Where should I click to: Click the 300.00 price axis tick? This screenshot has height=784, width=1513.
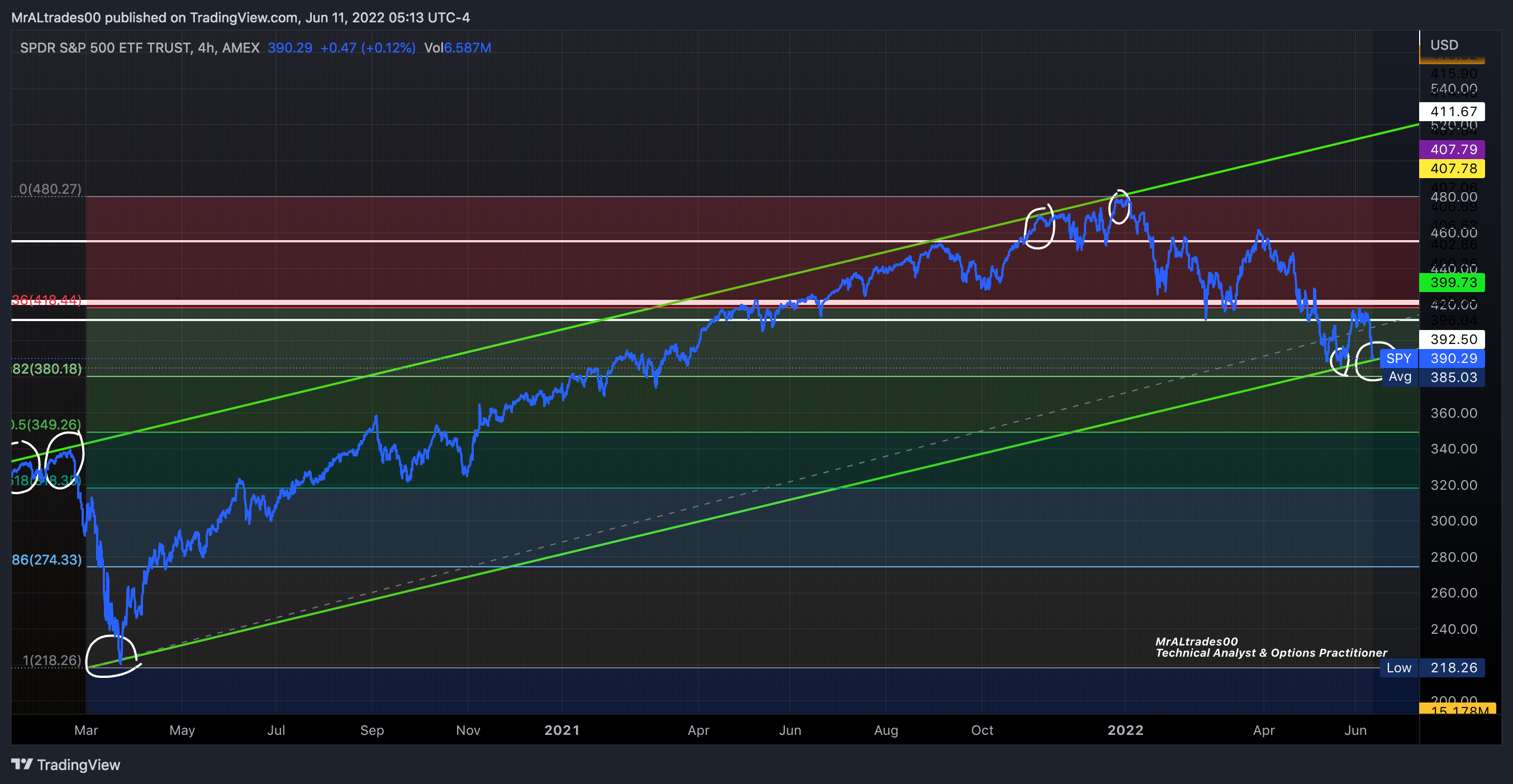[1454, 521]
